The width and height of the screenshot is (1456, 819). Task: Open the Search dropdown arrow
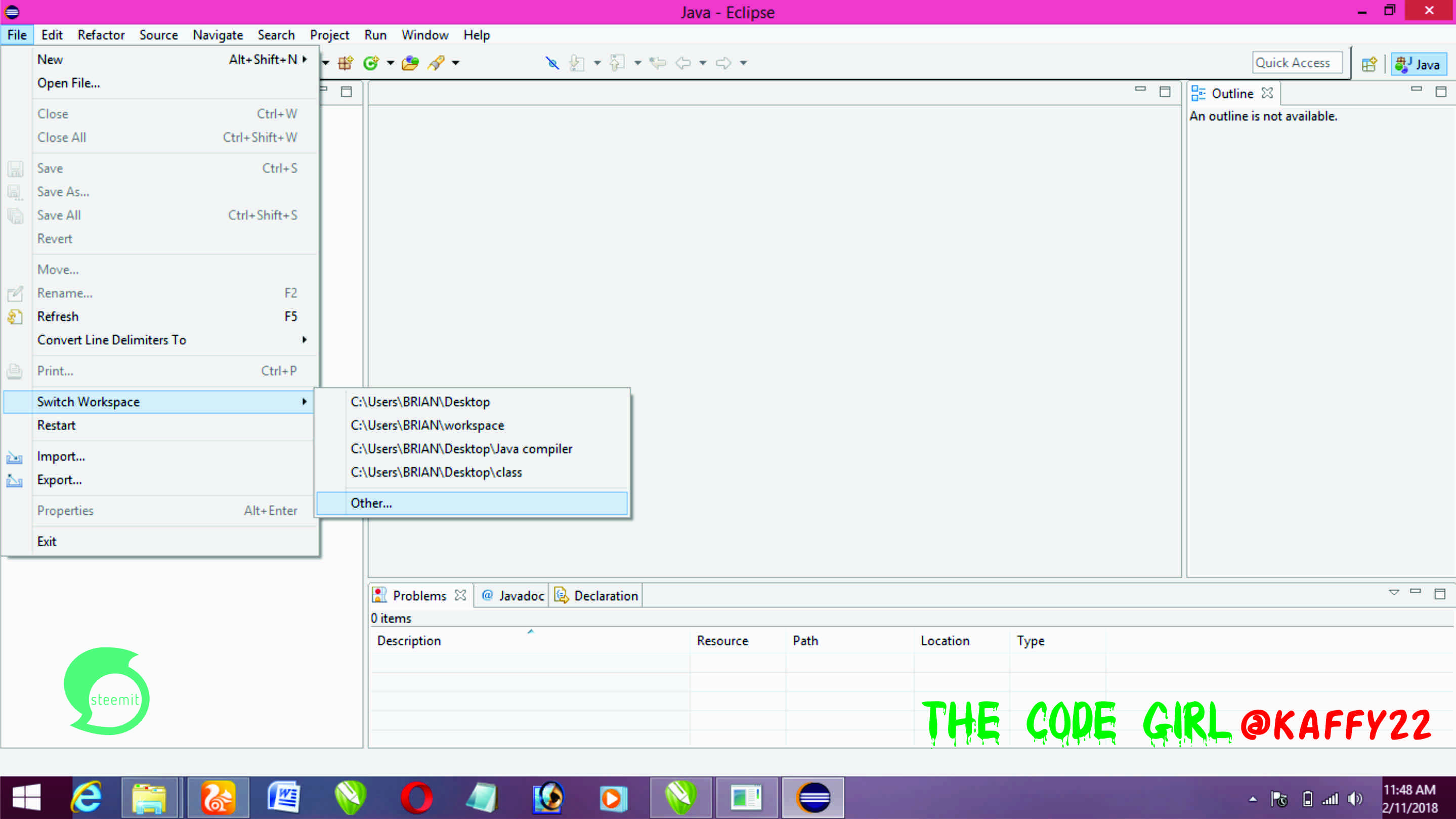coord(455,63)
